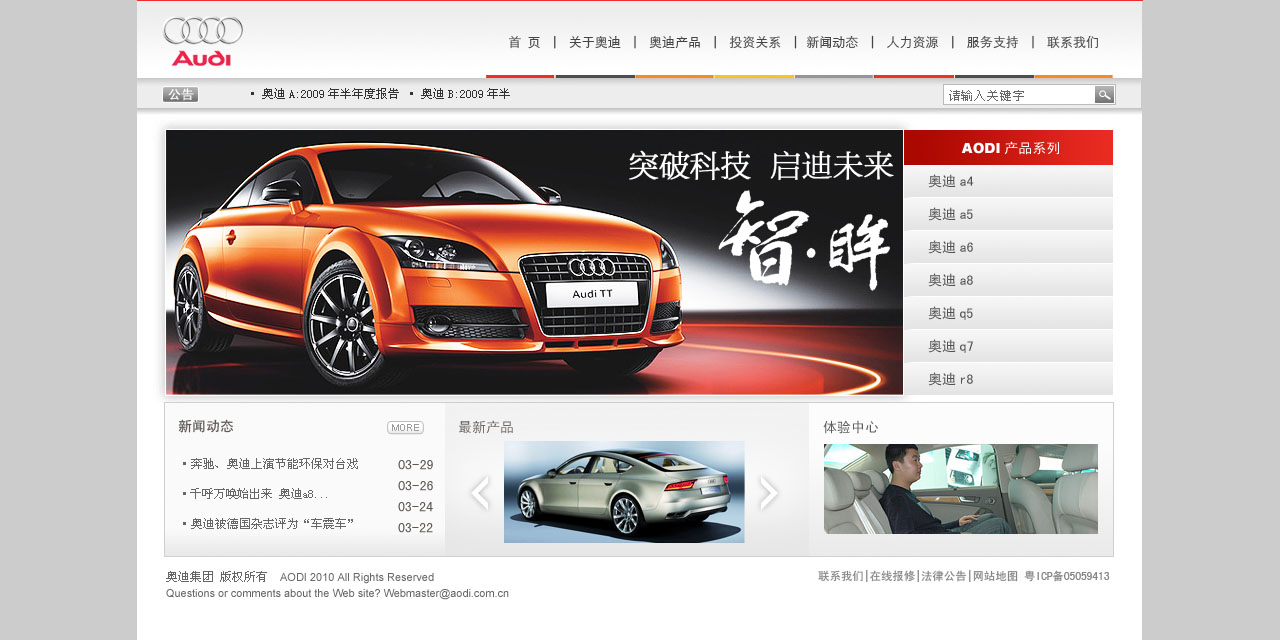Screen dimensions: 1280x640
Task: Select 奥迪 q5 in the product series
Action: [x=1008, y=313]
